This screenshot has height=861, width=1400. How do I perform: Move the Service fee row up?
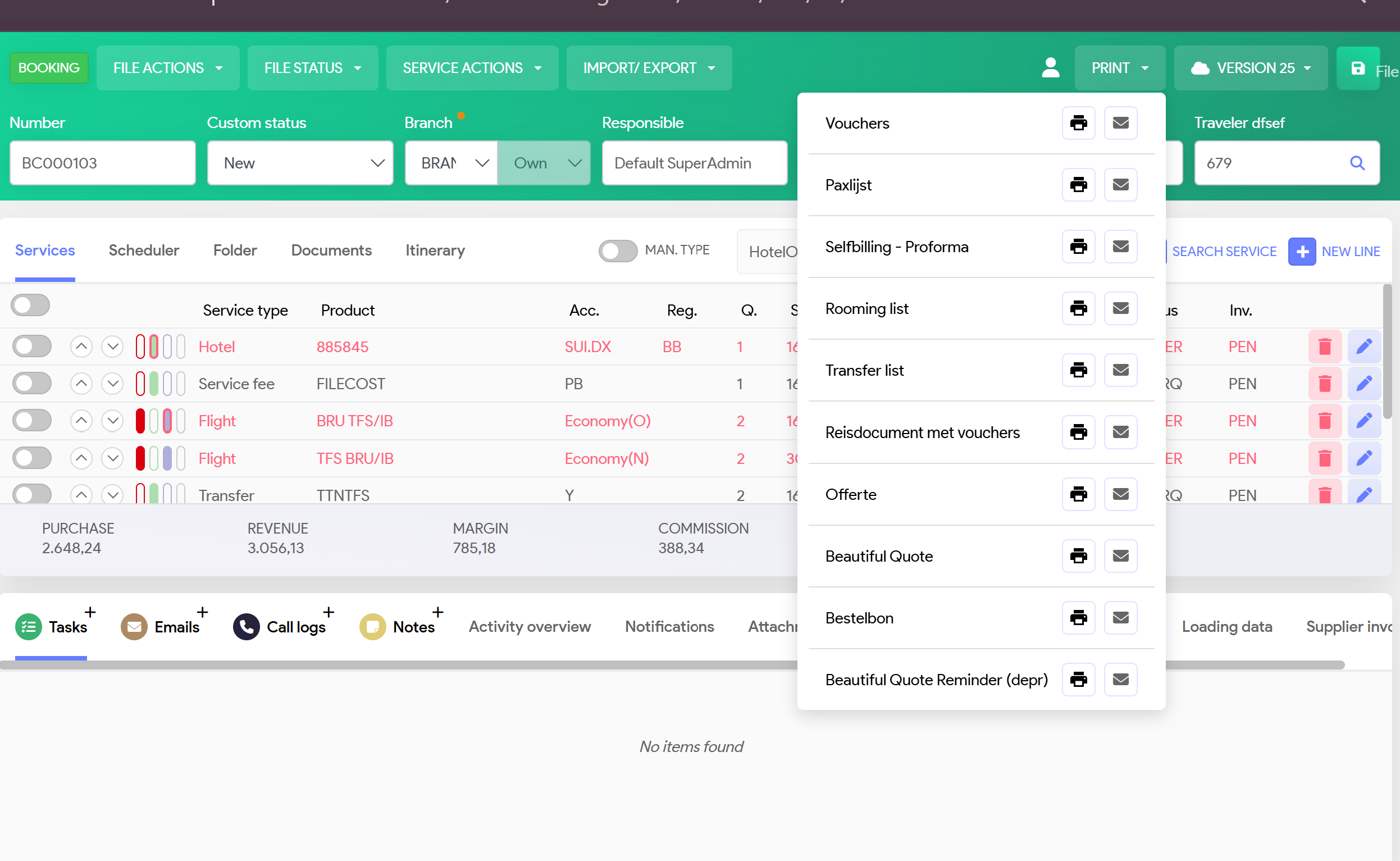(81, 384)
